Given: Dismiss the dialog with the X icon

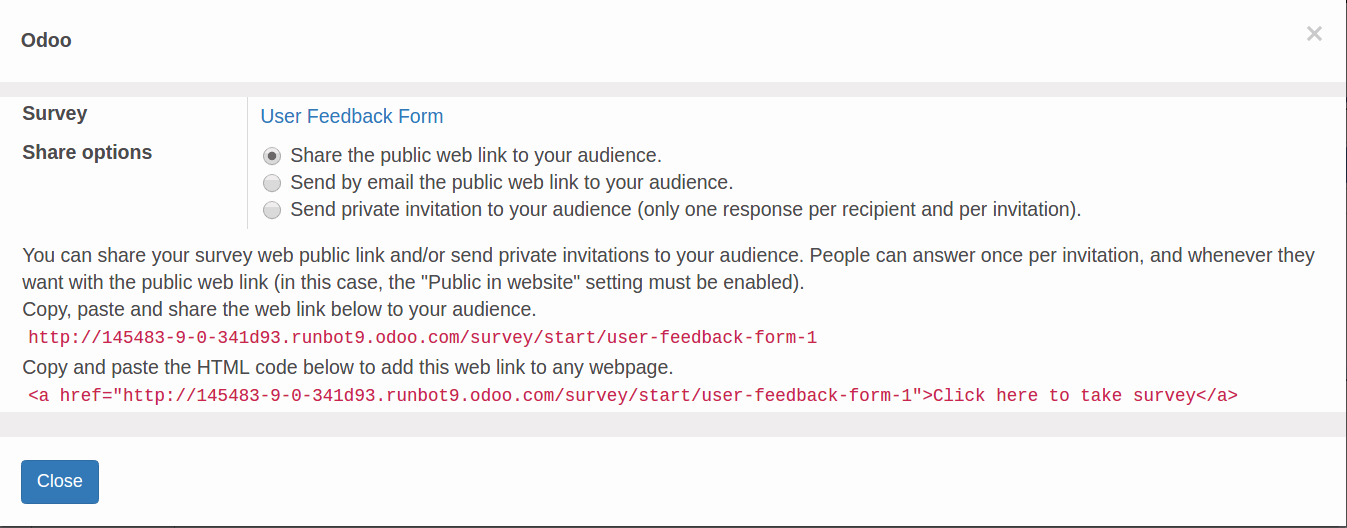Looking at the screenshot, I should (x=1314, y=34).
